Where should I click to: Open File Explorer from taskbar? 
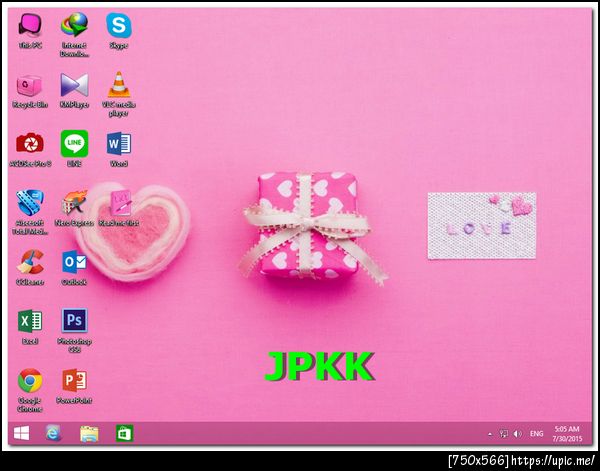(89, 434)
